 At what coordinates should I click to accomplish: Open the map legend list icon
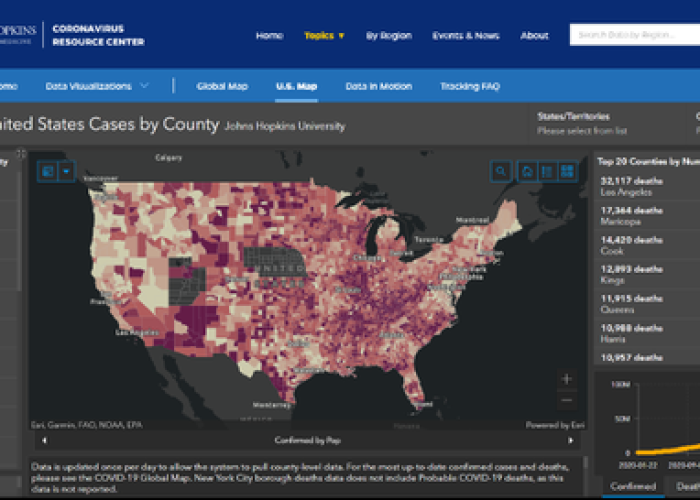coord(547,171)
